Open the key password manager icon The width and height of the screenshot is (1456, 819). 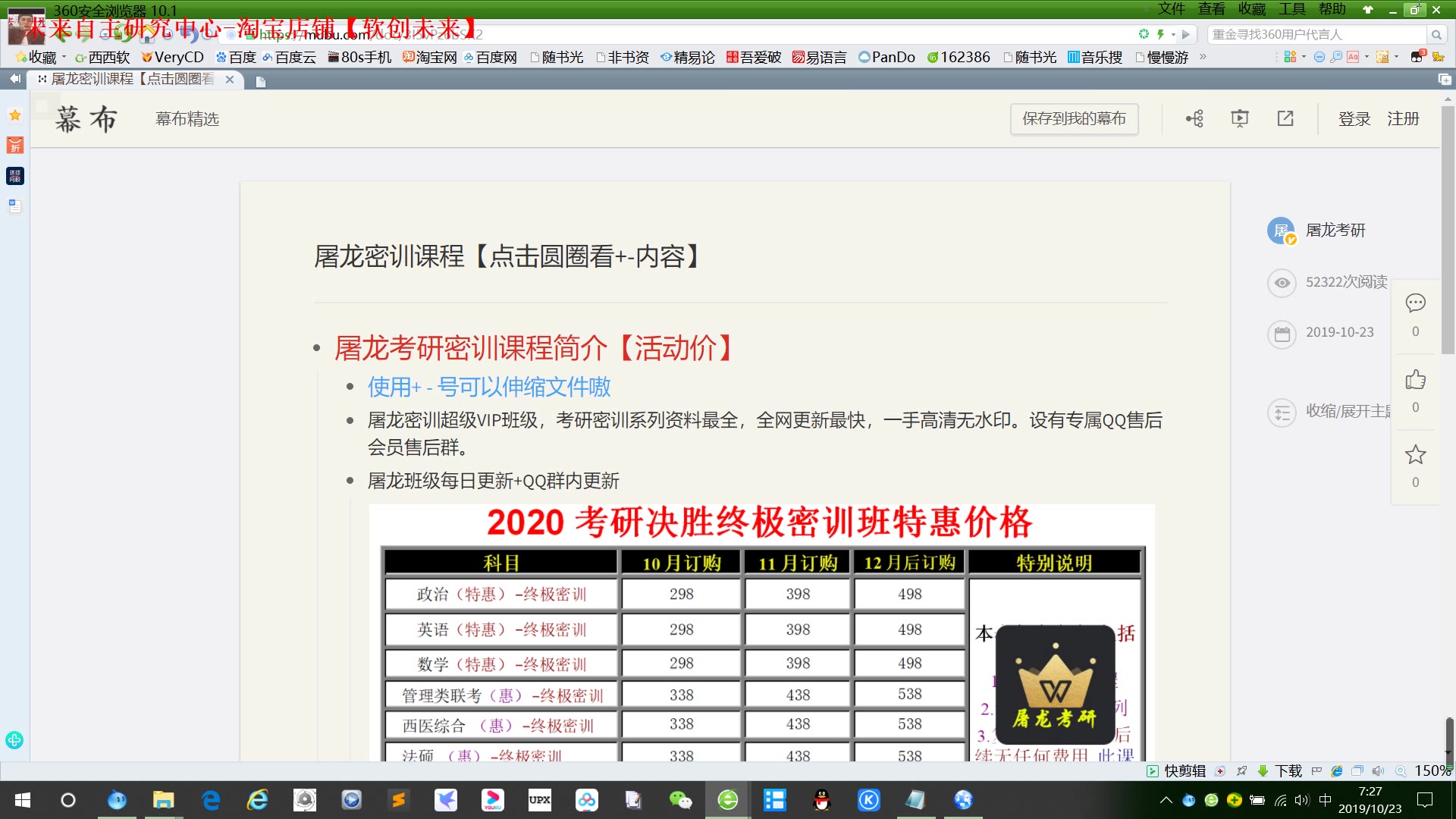pos(1336,57)
